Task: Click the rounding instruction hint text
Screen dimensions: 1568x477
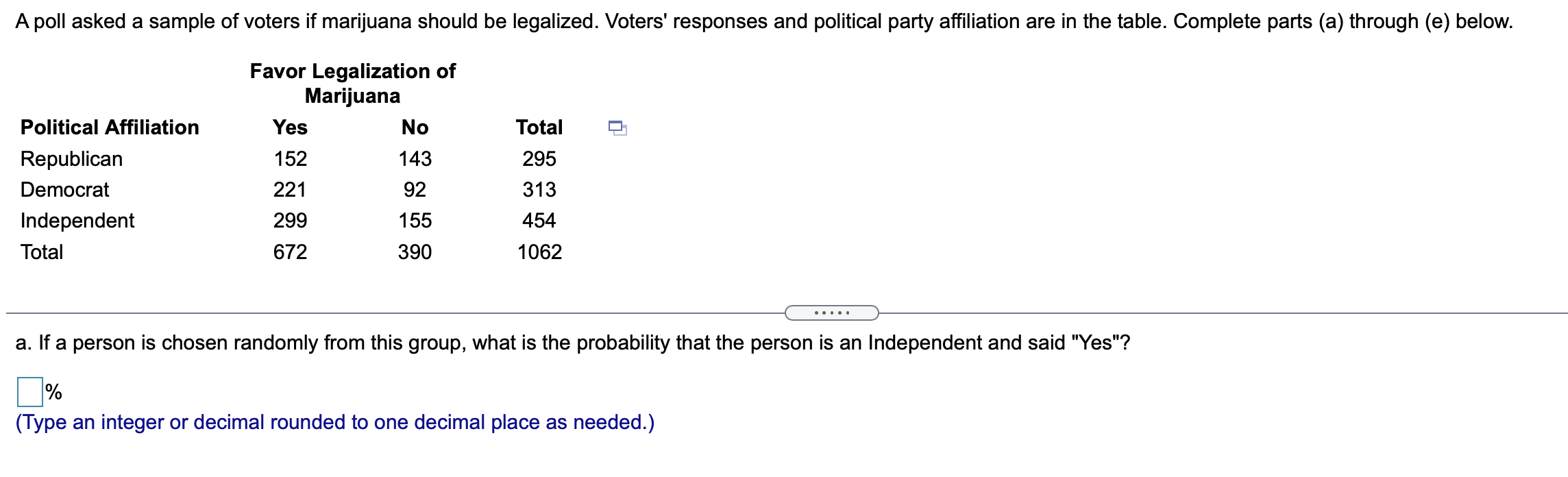Action: 335,422
